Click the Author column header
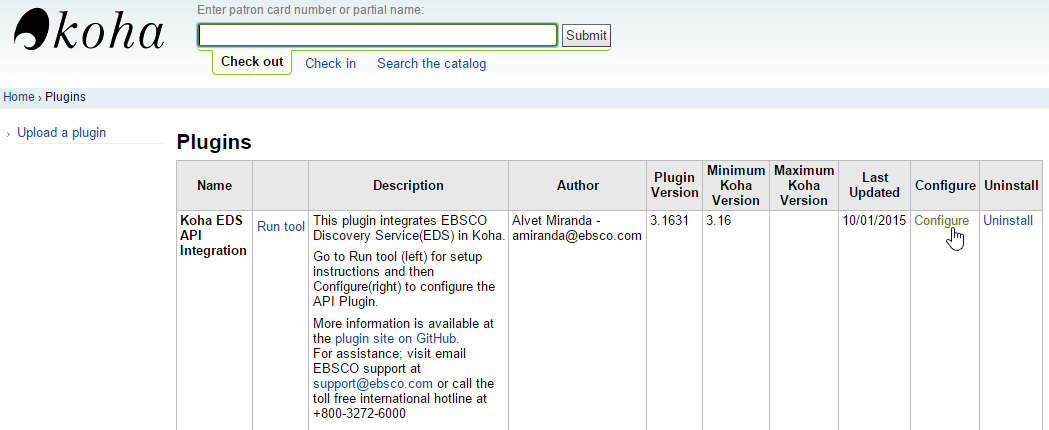Image resolution: width=1049 pixels, height=430 pixels. tap(578, 185)
